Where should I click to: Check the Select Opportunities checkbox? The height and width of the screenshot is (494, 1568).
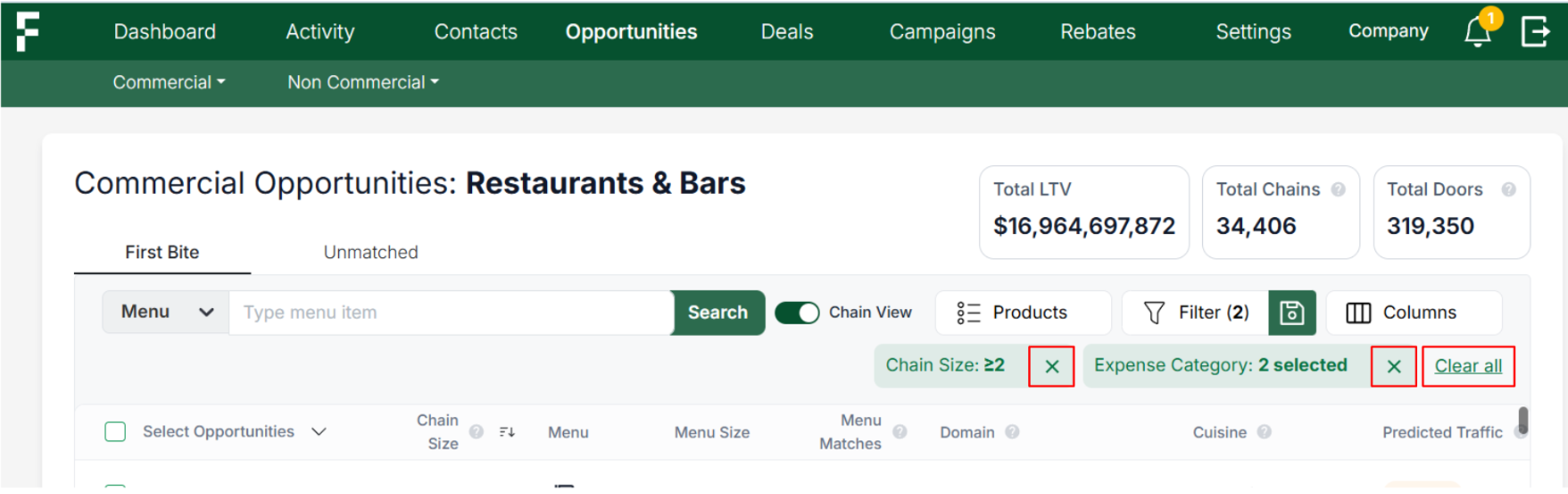[x=115, y=432]
